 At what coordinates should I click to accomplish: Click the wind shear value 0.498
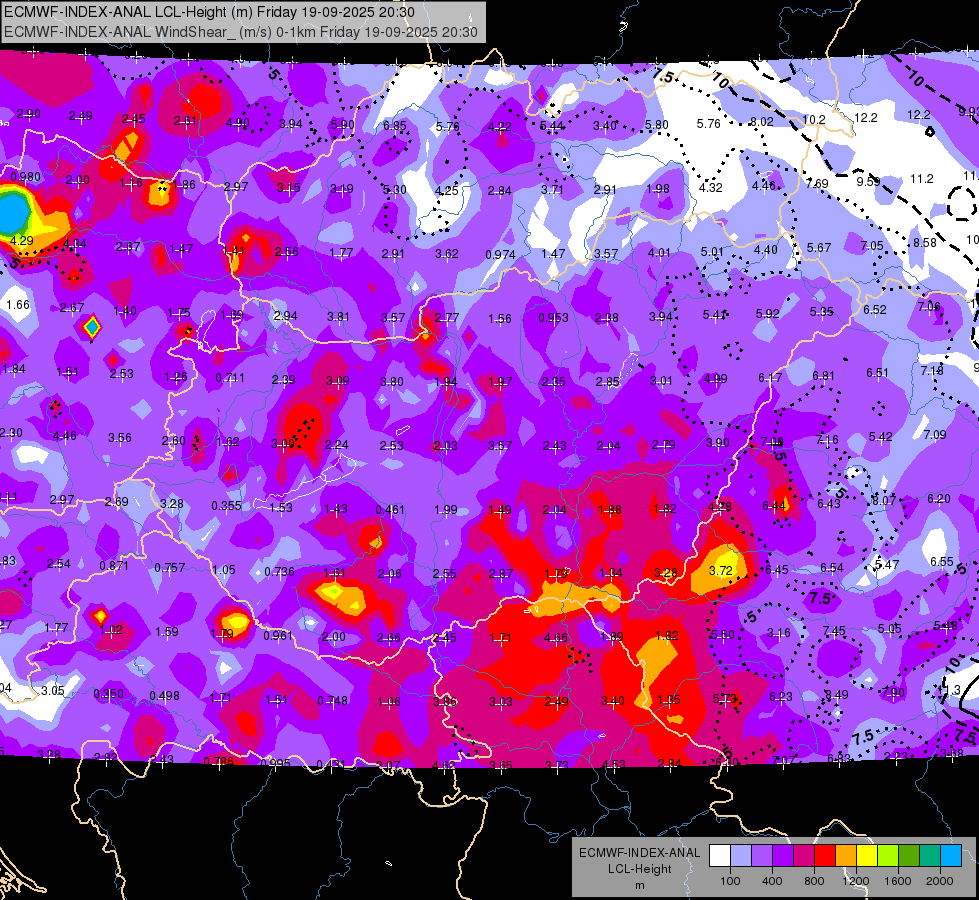pyautogui.click(x=164, y=695)
